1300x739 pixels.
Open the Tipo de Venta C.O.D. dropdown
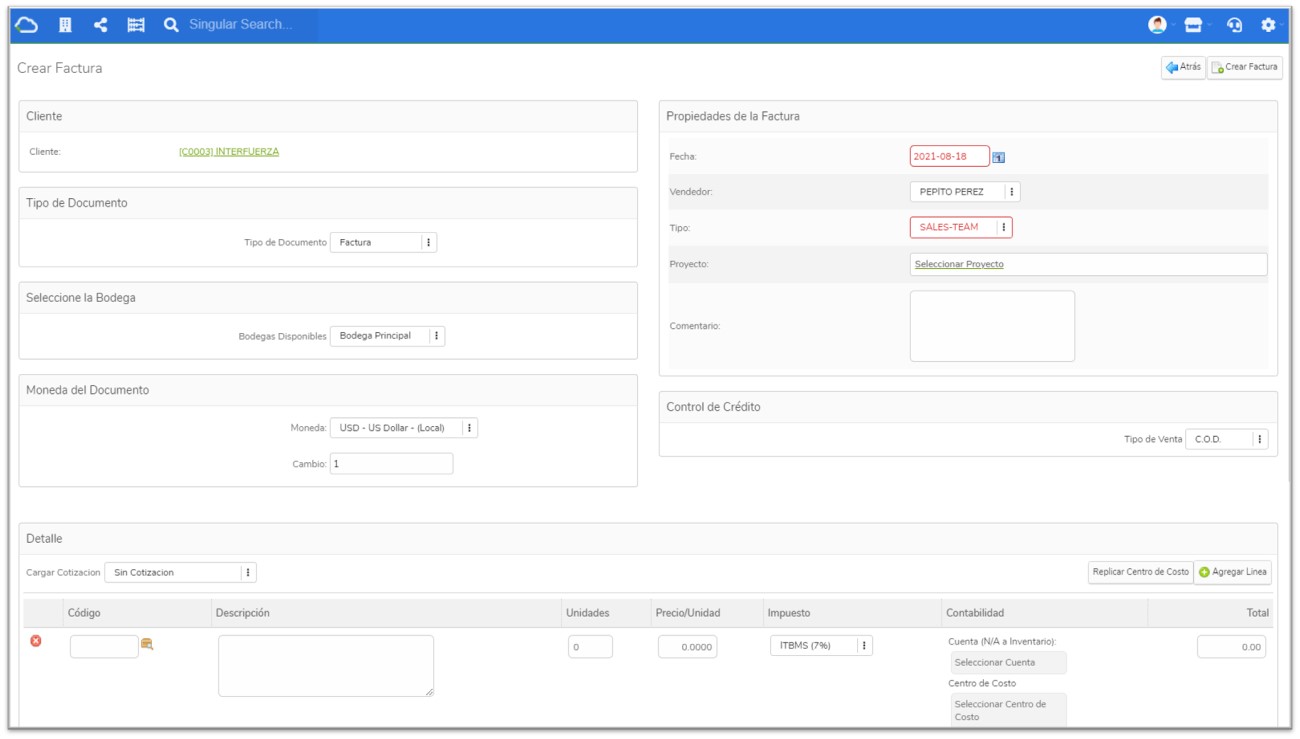(x=1226, y=439)
